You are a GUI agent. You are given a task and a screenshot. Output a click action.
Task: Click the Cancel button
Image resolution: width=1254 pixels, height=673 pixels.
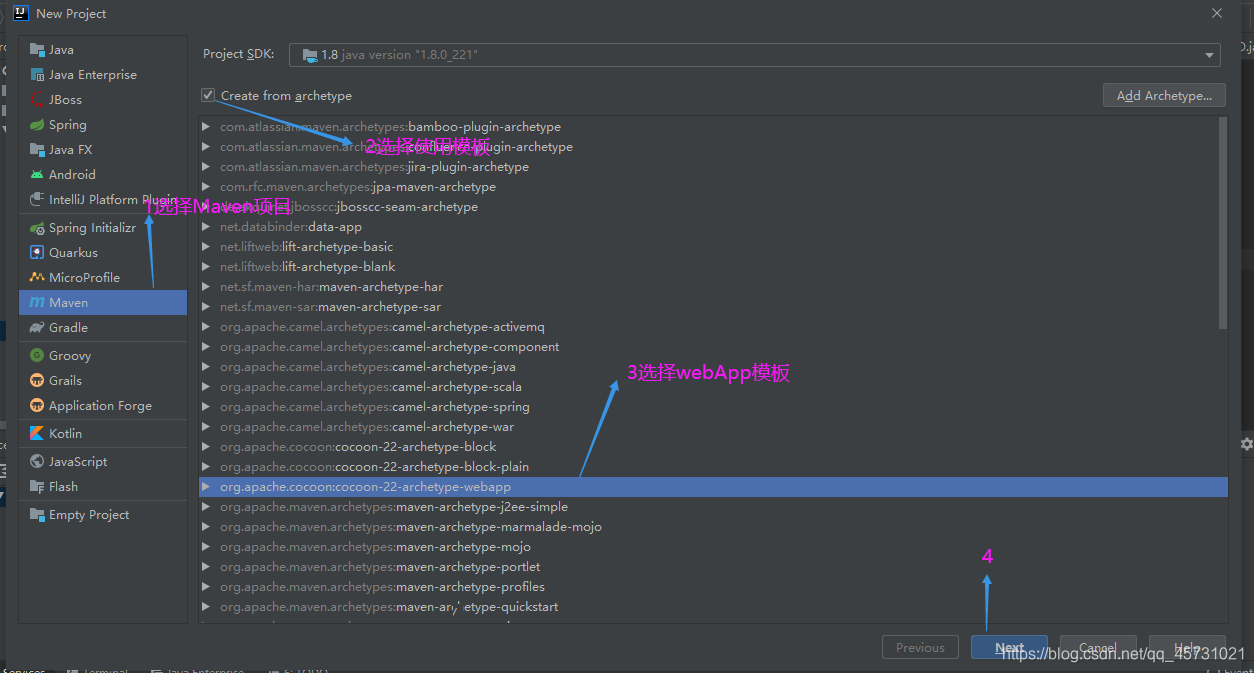(x=1098, y=647)
